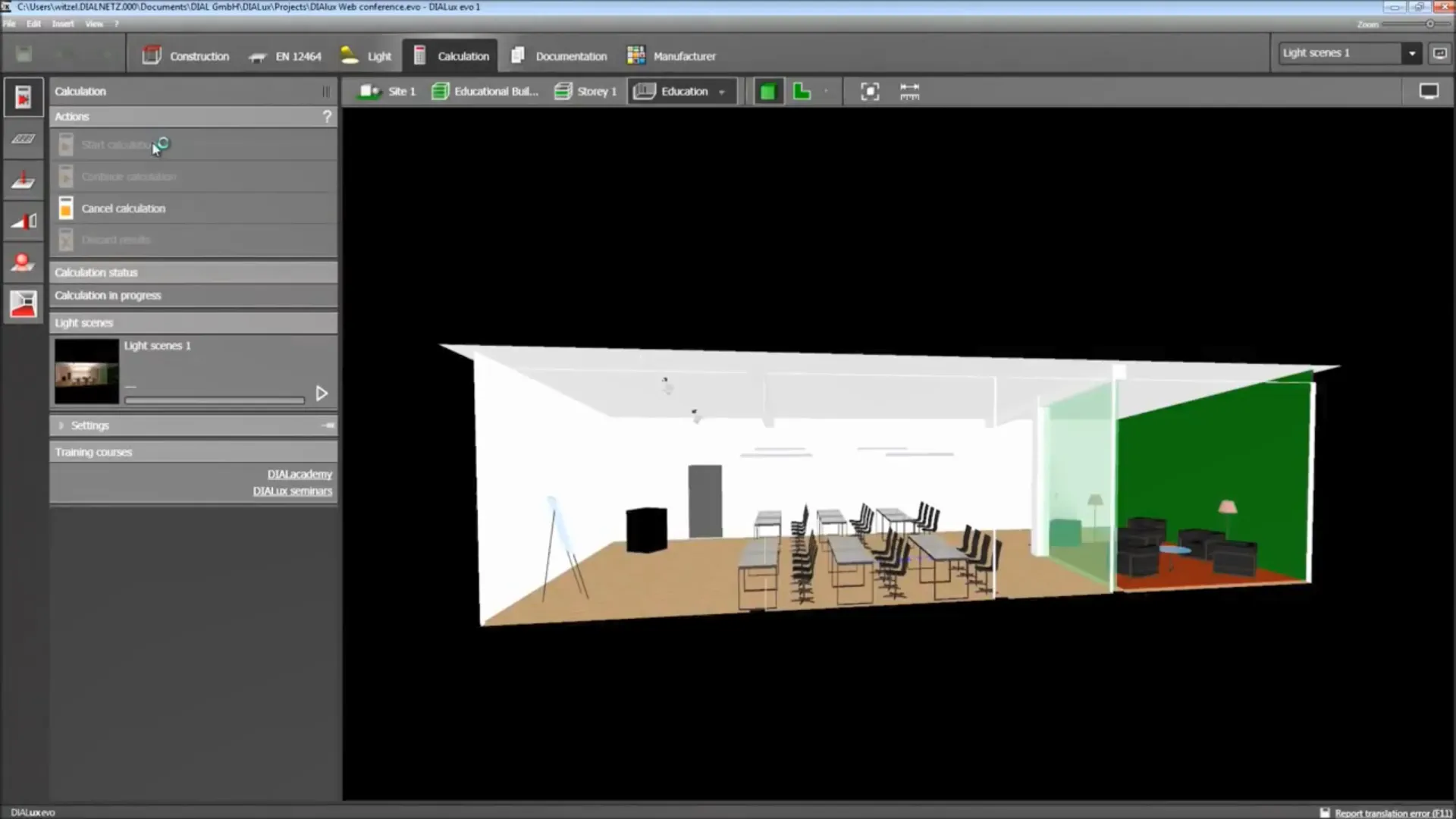The image size is (1456, 819).
Task: Click the Actions help question mark icon
Action: pyautogui.click(x=327, y=117)
